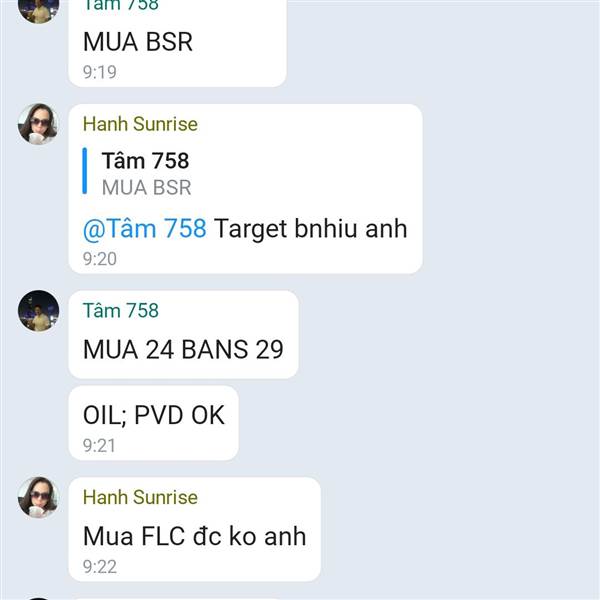Click the 9:21 timestamp under OIL message
This screenshot has width=600, height=600.
[99, 445]
